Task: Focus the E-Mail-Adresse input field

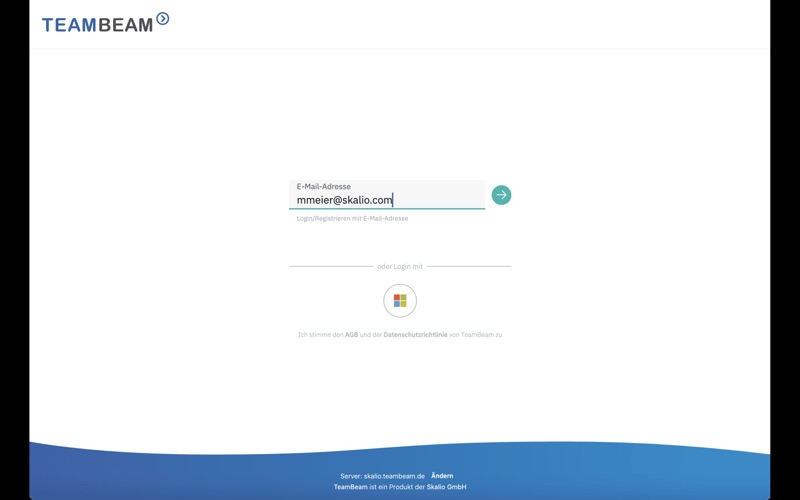Action: [x=387, y=194]
